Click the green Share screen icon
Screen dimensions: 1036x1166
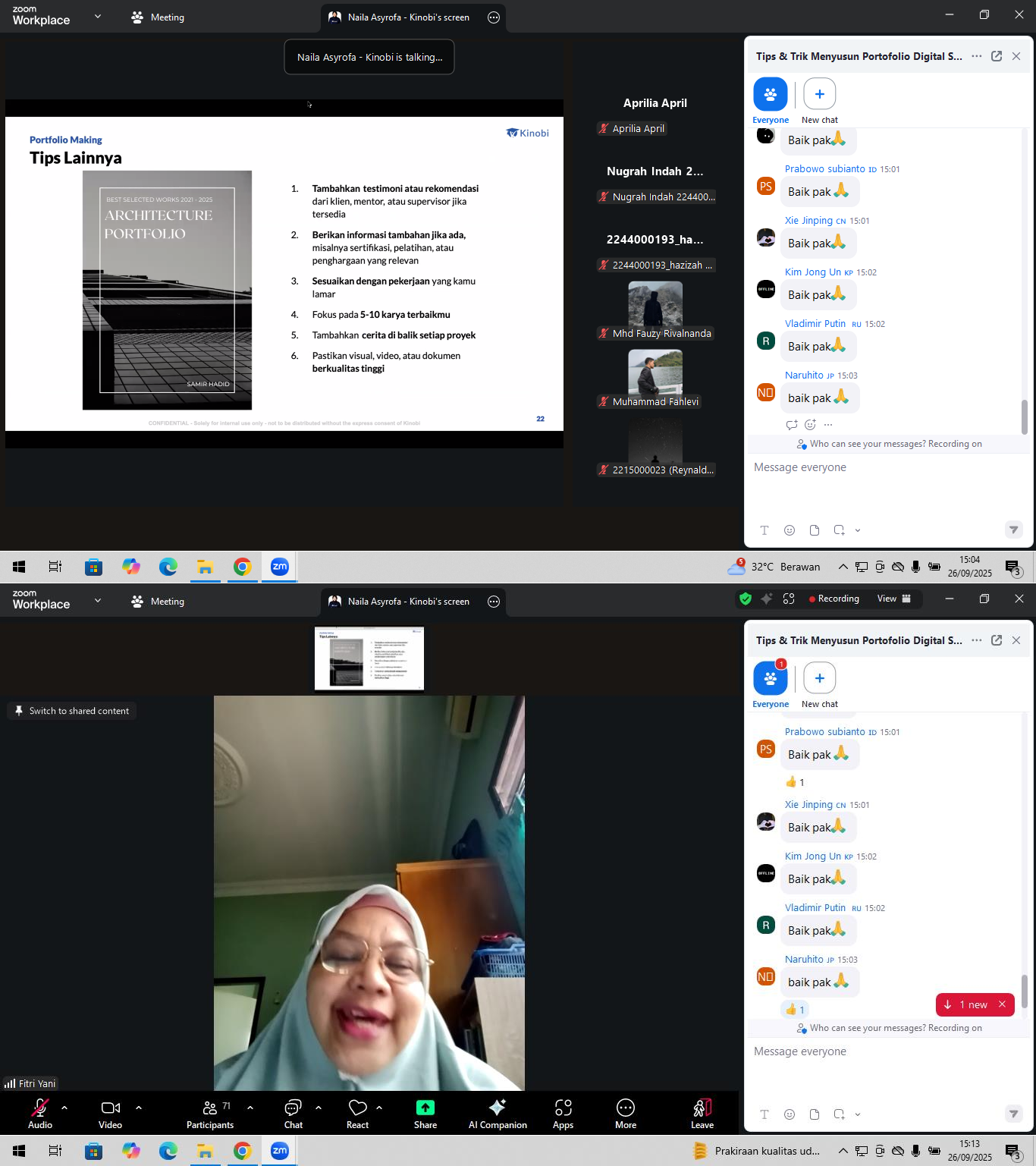tap(425, 1113)
